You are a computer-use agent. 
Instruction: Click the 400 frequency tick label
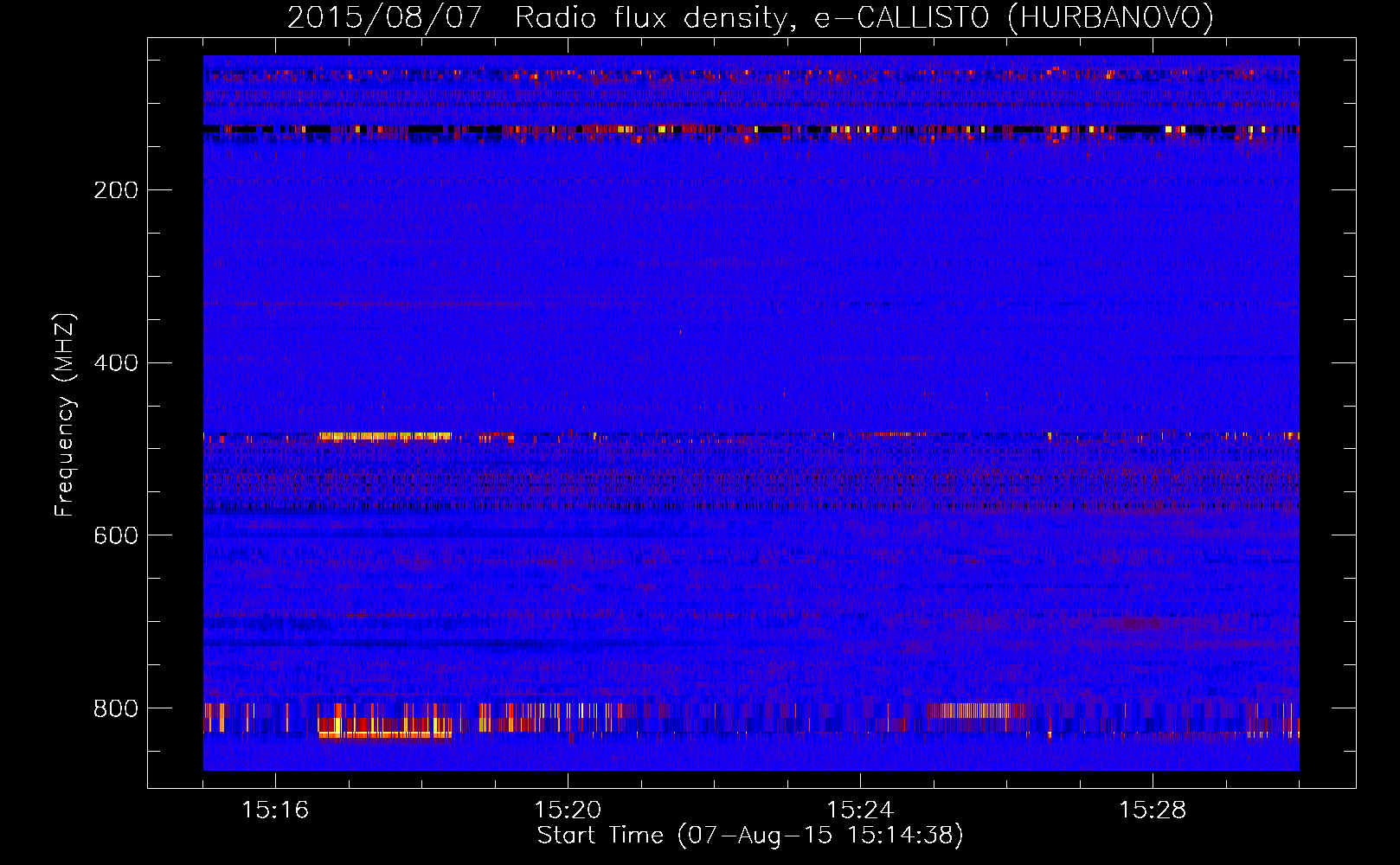pos(116,363)
